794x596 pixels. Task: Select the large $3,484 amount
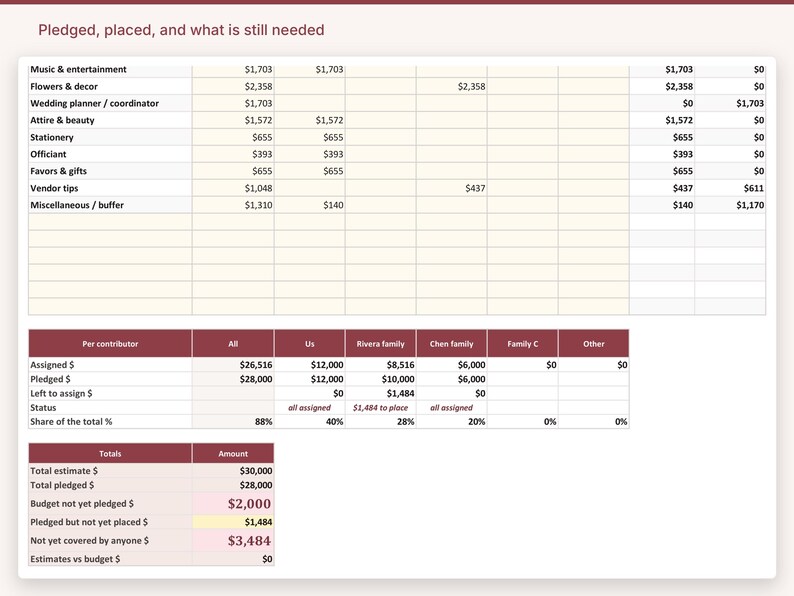click(x=249, y=541)
